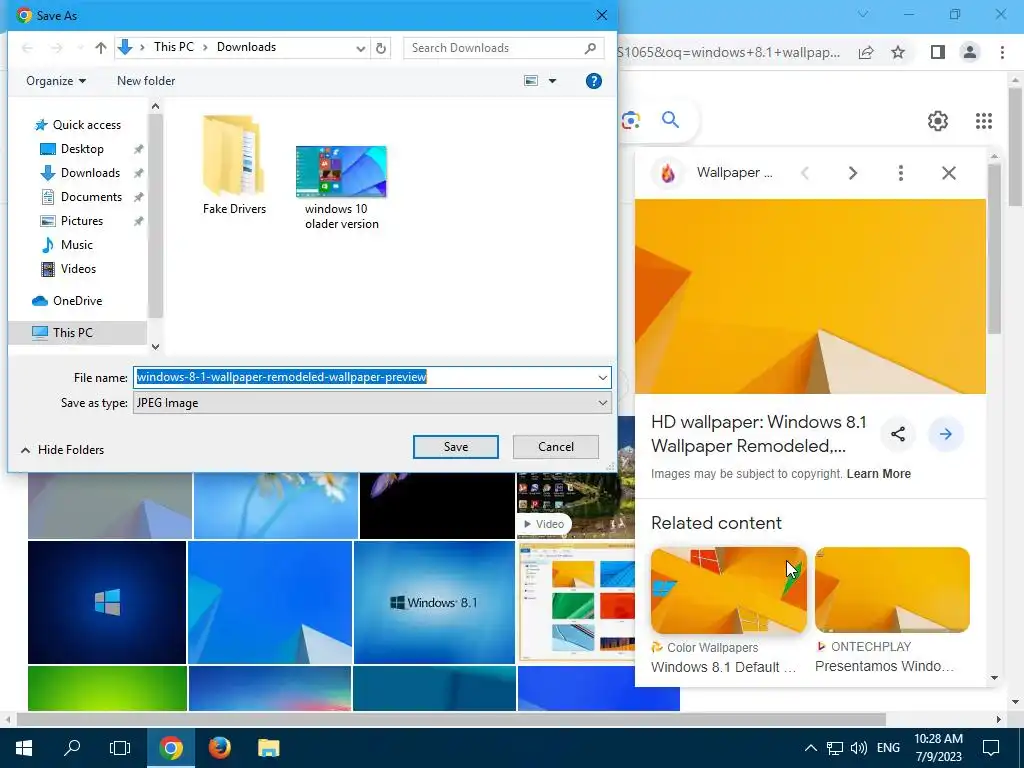1024x768 pixels.
Task: Expand File name history dropdown
Action: coord(602,377)
